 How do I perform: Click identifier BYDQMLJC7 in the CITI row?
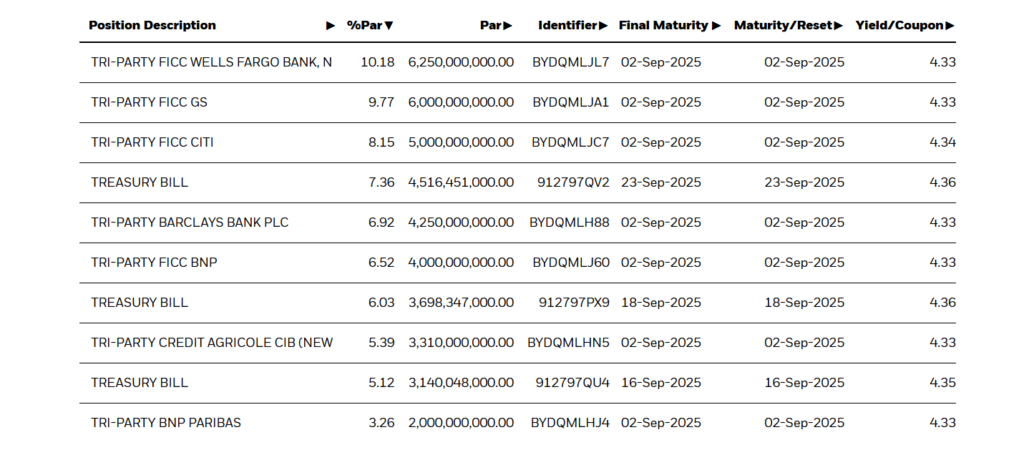point(570,142)
